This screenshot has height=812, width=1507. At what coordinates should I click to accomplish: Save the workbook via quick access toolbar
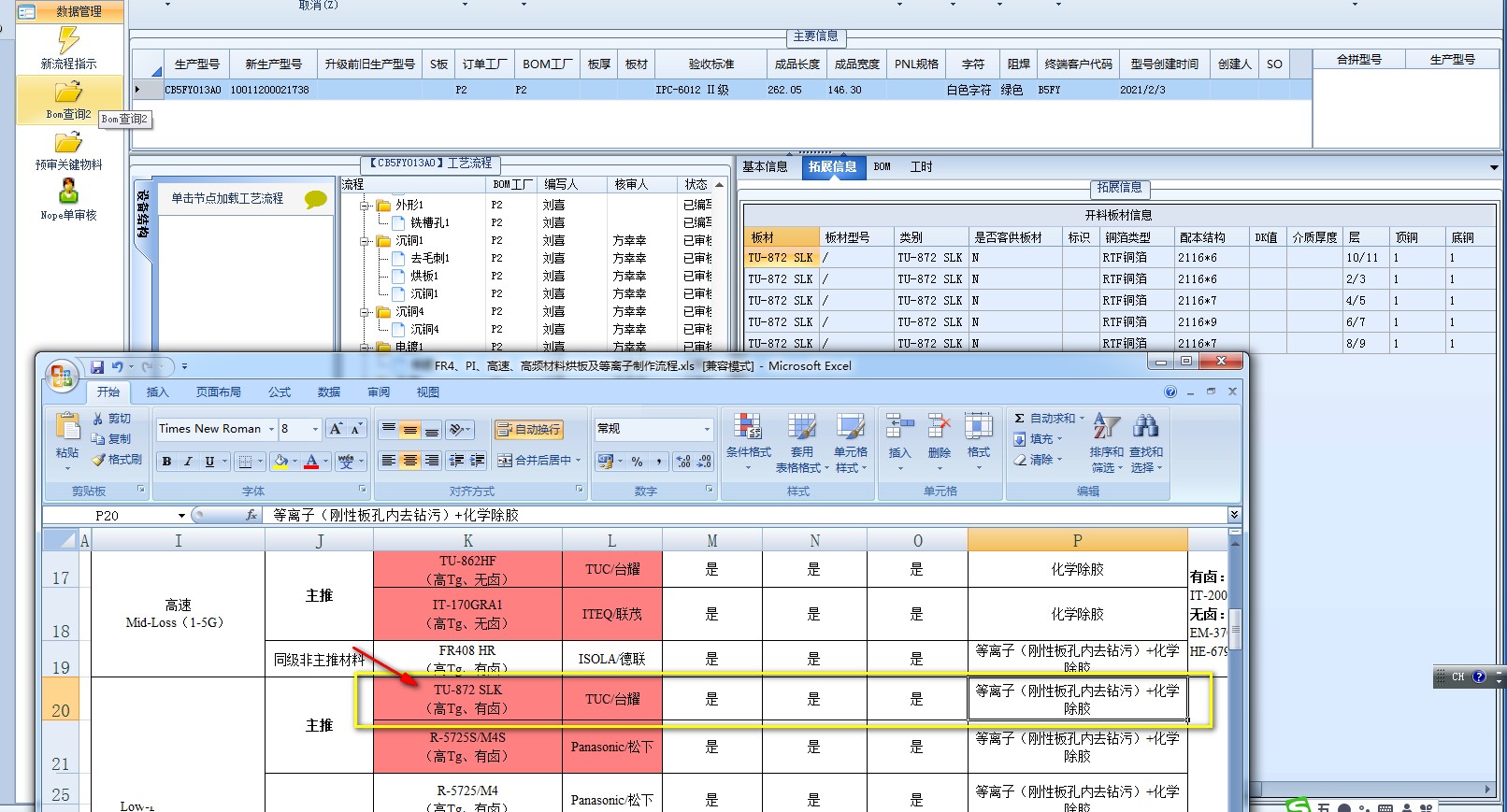pyautogui.click(x=97, y=366)
